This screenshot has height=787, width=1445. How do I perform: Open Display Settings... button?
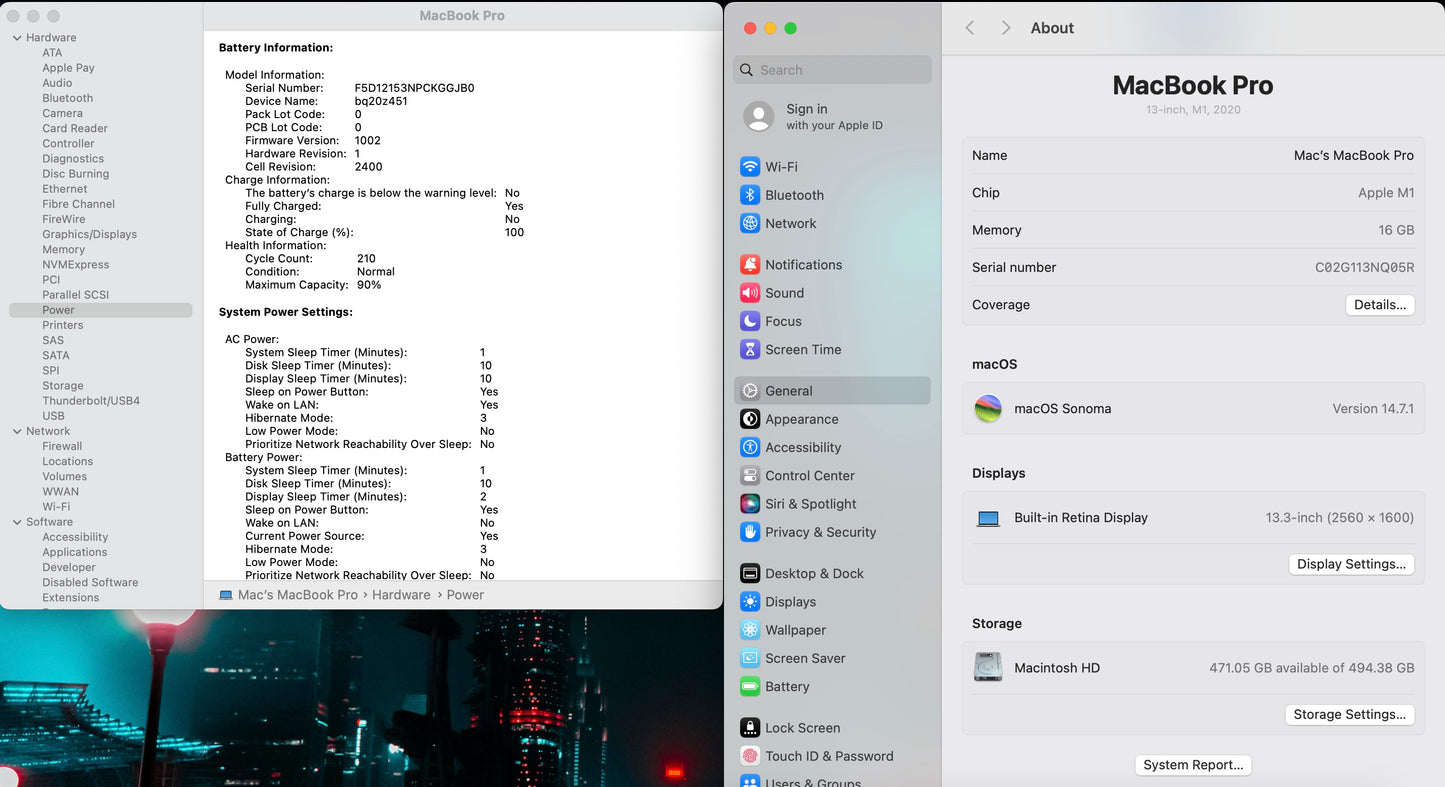[1351, 564]
